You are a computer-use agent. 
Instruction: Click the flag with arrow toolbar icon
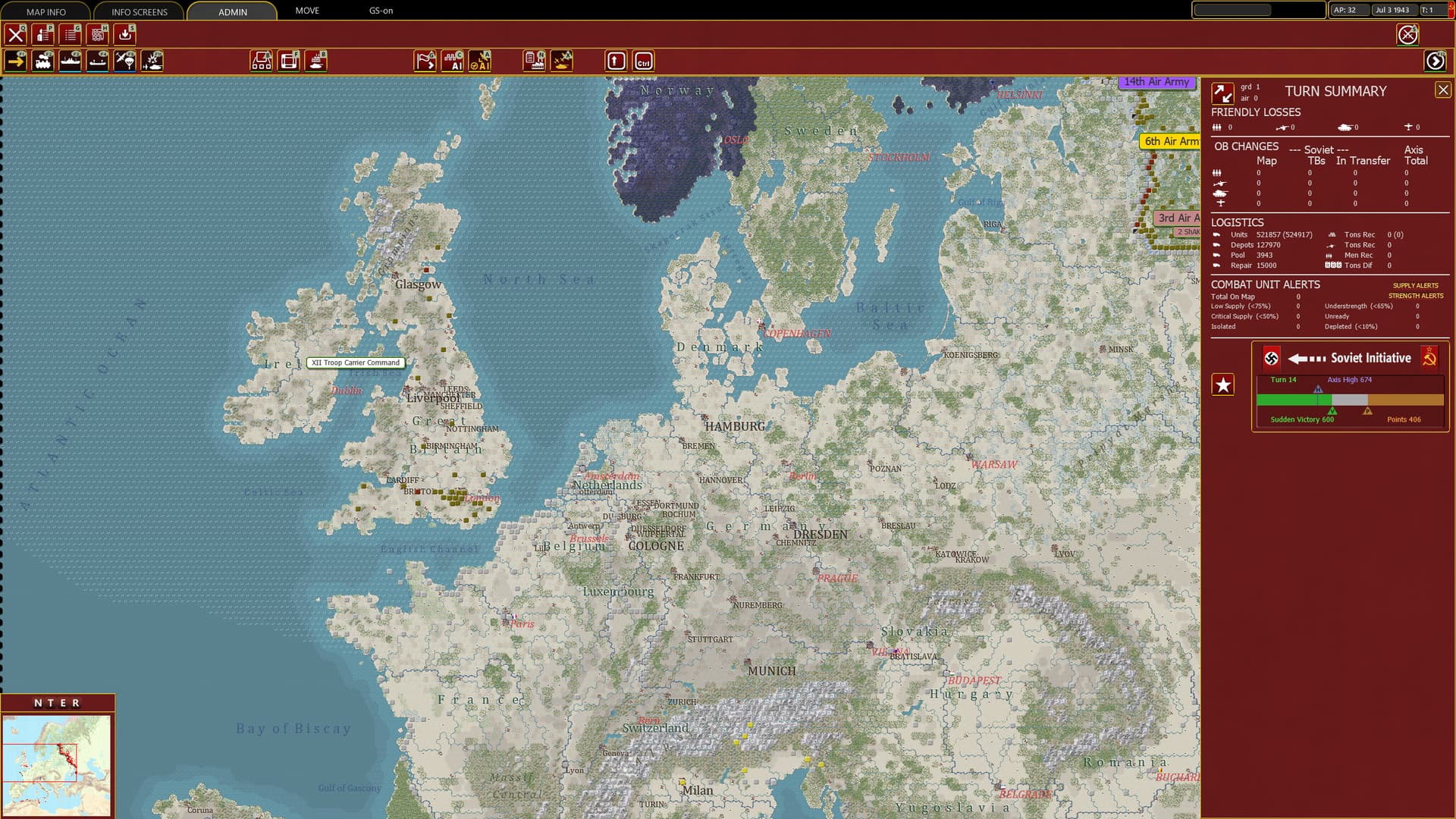[x=425, y=61]
